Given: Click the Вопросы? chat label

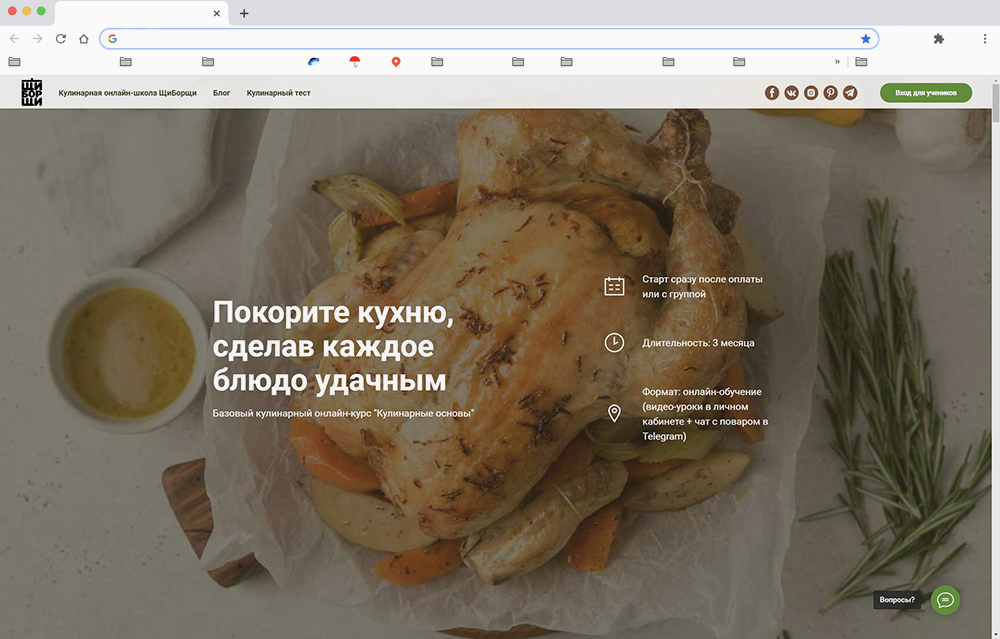Looking at the screenshot, I should click(x=897, y=599).
